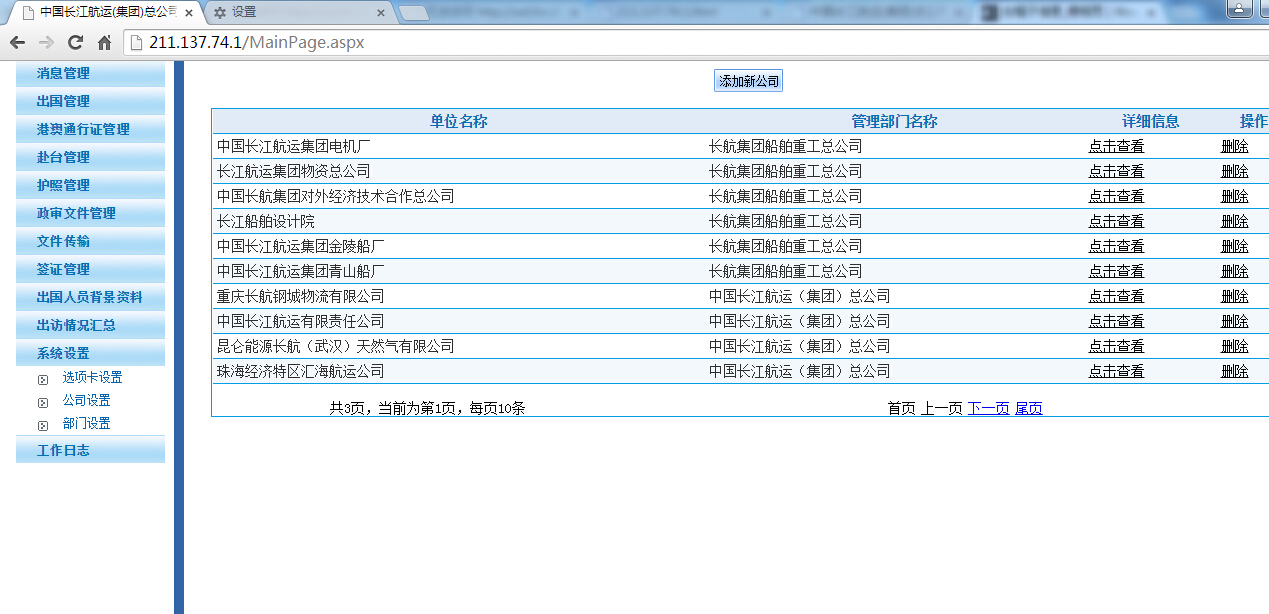1269x614 pixels.
Task: Open the 赴台管理 menu section
Action: click(x=90, y=158)
